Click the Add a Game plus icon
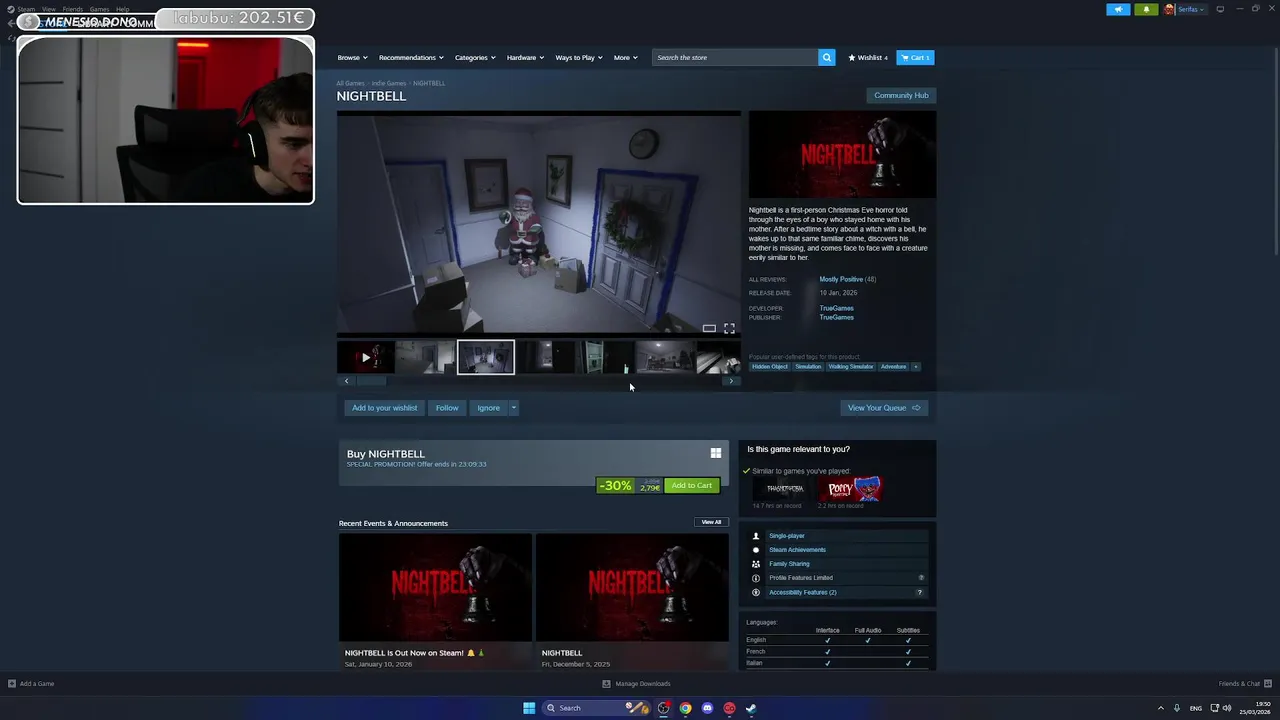 tap(12, 684)
